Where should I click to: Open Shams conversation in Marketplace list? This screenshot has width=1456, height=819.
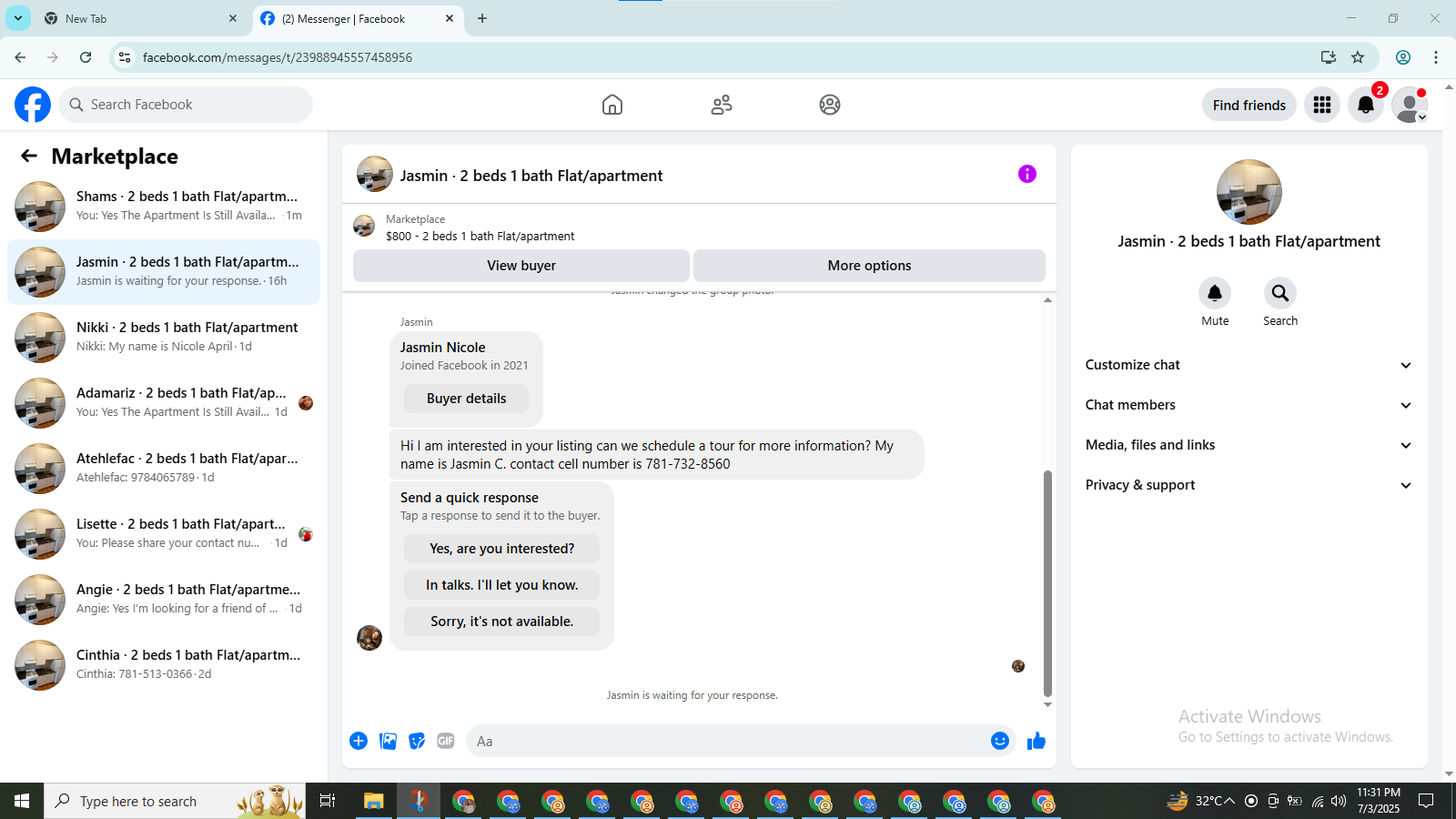(164, 207)
